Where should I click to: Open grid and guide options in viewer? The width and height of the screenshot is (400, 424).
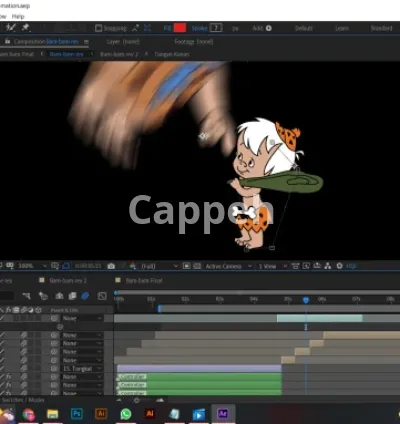coord(55,266)
